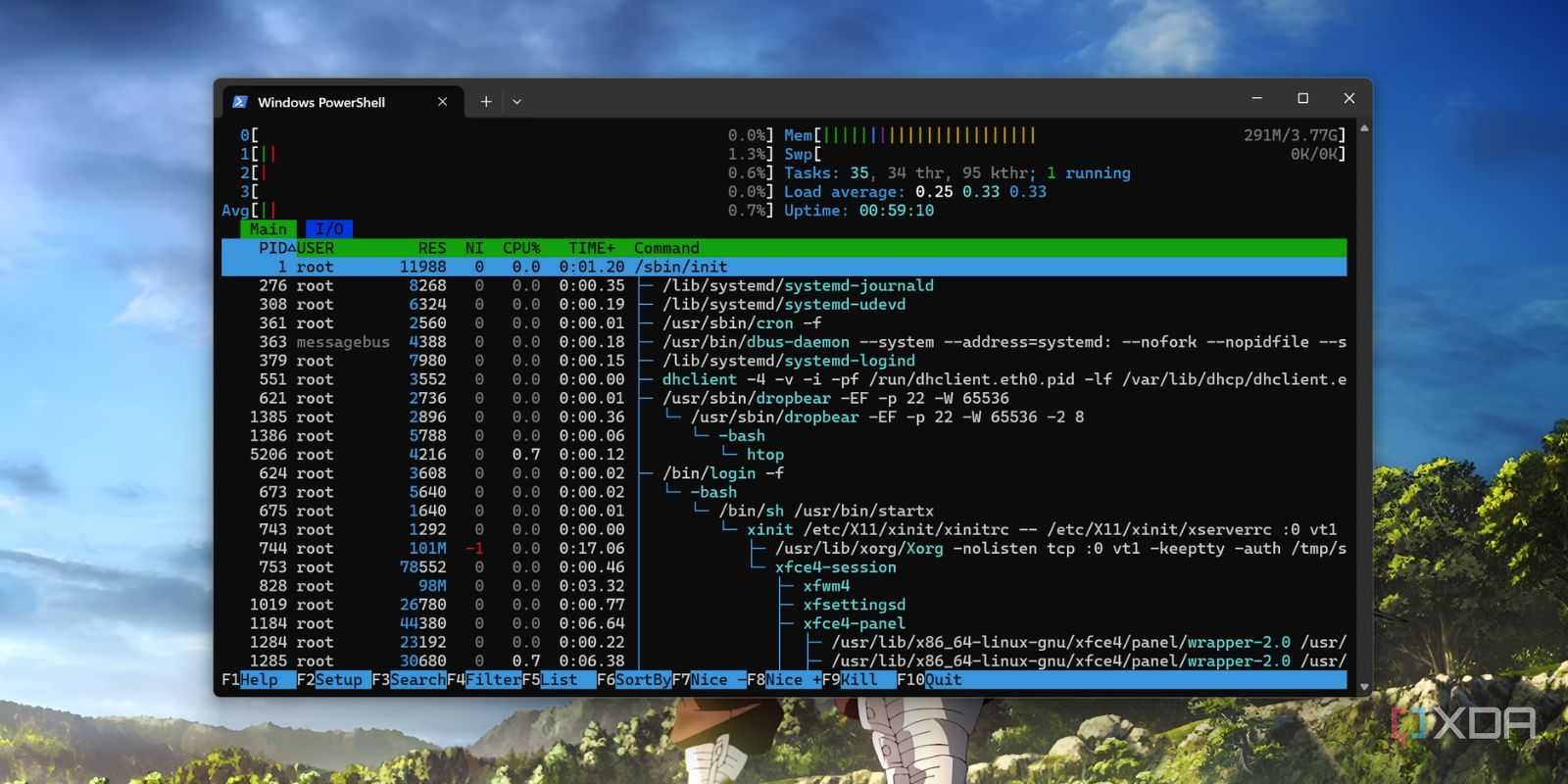Click F6 SortBy in htop footer

pyautogui.click(x=634, y=680)
